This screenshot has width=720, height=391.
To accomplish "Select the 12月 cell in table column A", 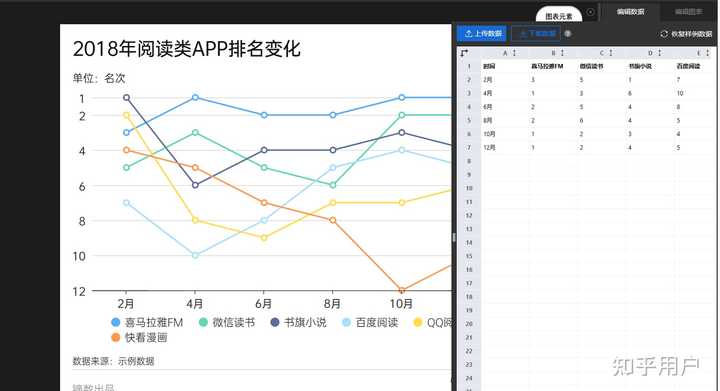I will tap(504, 147).
